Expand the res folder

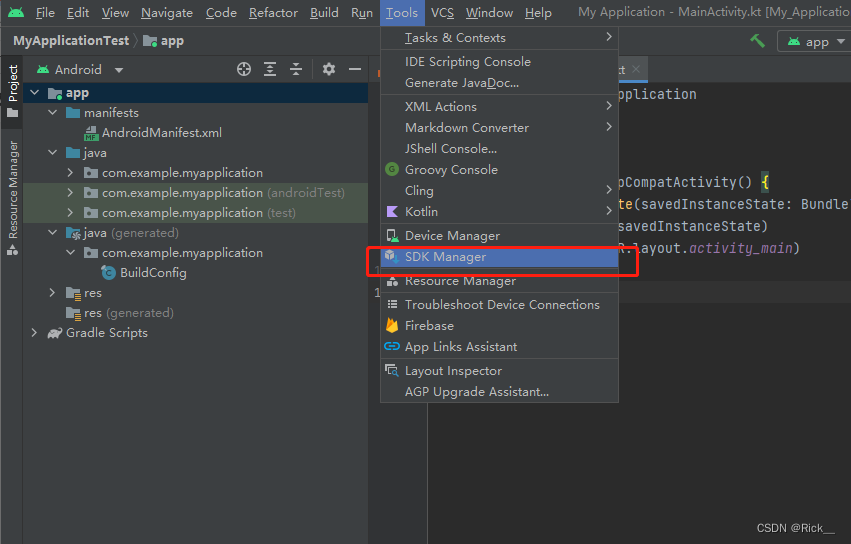[53, 293]
